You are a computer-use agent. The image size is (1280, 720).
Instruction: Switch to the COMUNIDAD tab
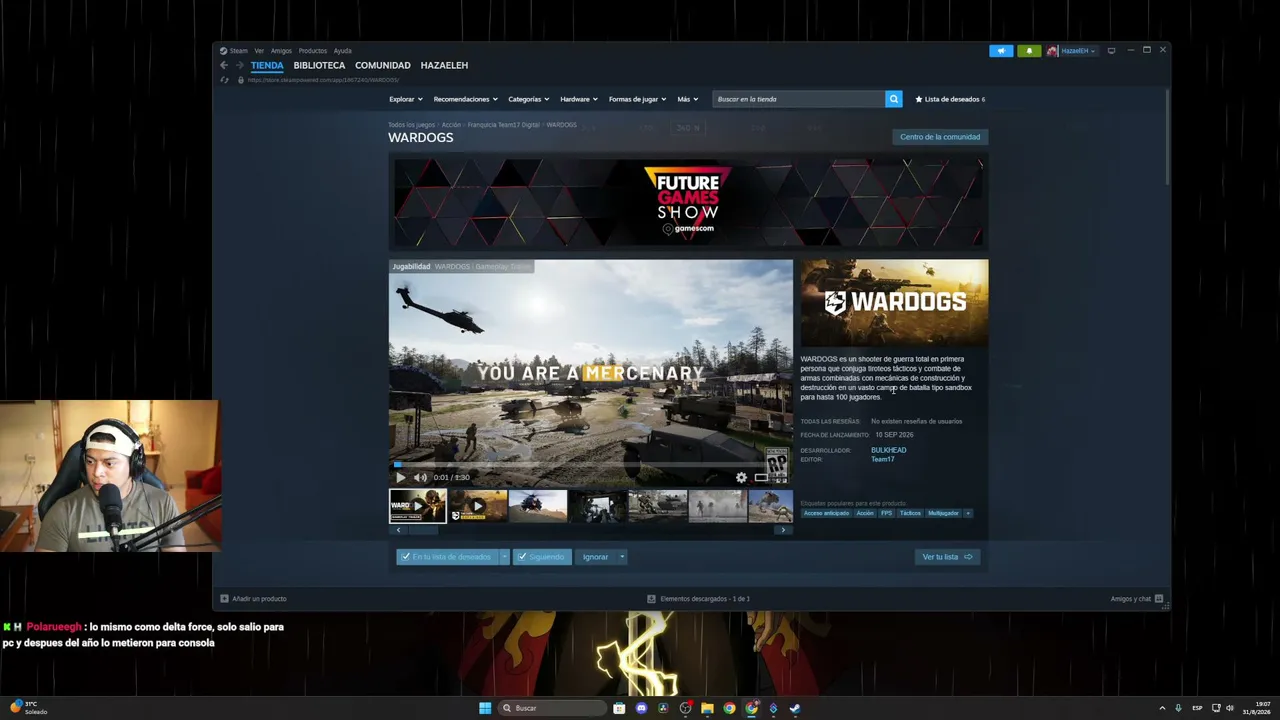click(x=383, y=65)
